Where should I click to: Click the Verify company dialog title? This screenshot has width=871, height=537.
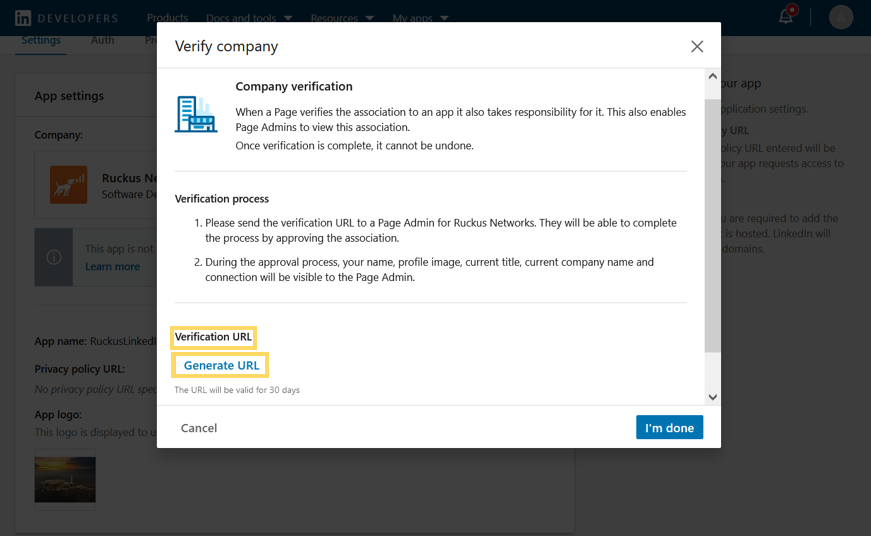pos(227,46)
